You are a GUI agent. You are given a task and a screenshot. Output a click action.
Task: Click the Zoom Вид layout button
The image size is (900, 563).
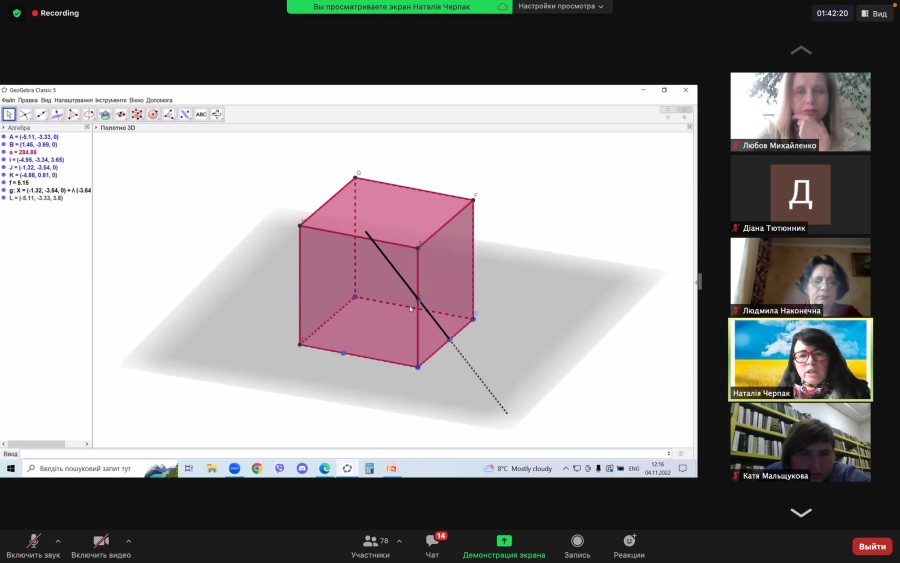[874, 13]
